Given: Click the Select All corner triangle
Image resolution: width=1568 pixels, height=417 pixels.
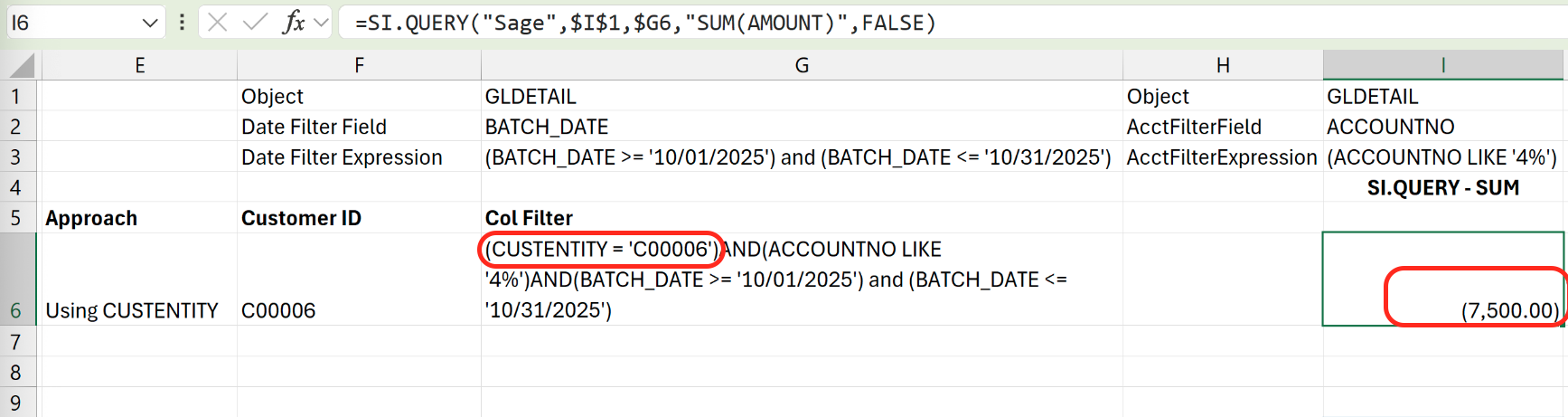Looking at the screenshot, I should pyautogui.click(x=21, y=65).
